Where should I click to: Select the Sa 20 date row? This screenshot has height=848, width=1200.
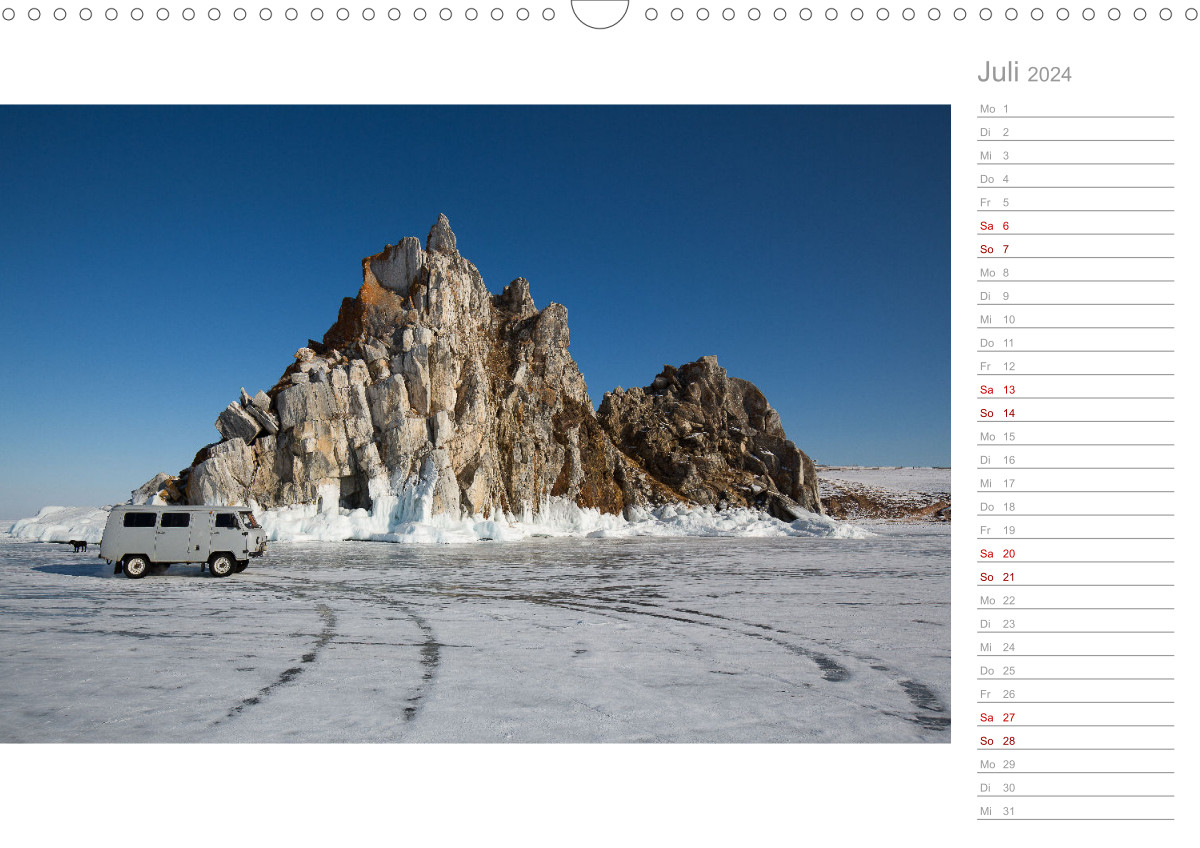pos(1075,552)
